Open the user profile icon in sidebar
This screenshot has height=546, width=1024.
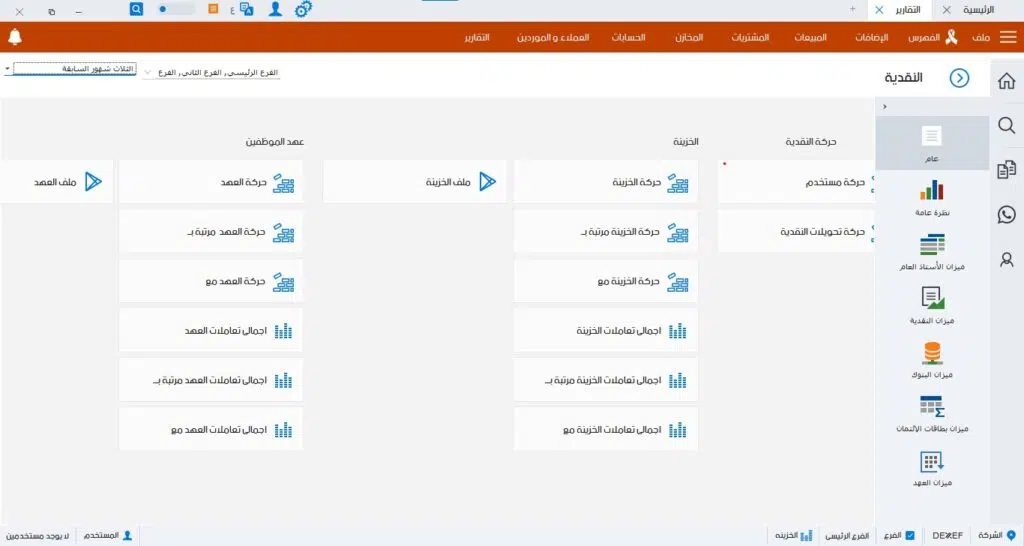pos(1006,259)
